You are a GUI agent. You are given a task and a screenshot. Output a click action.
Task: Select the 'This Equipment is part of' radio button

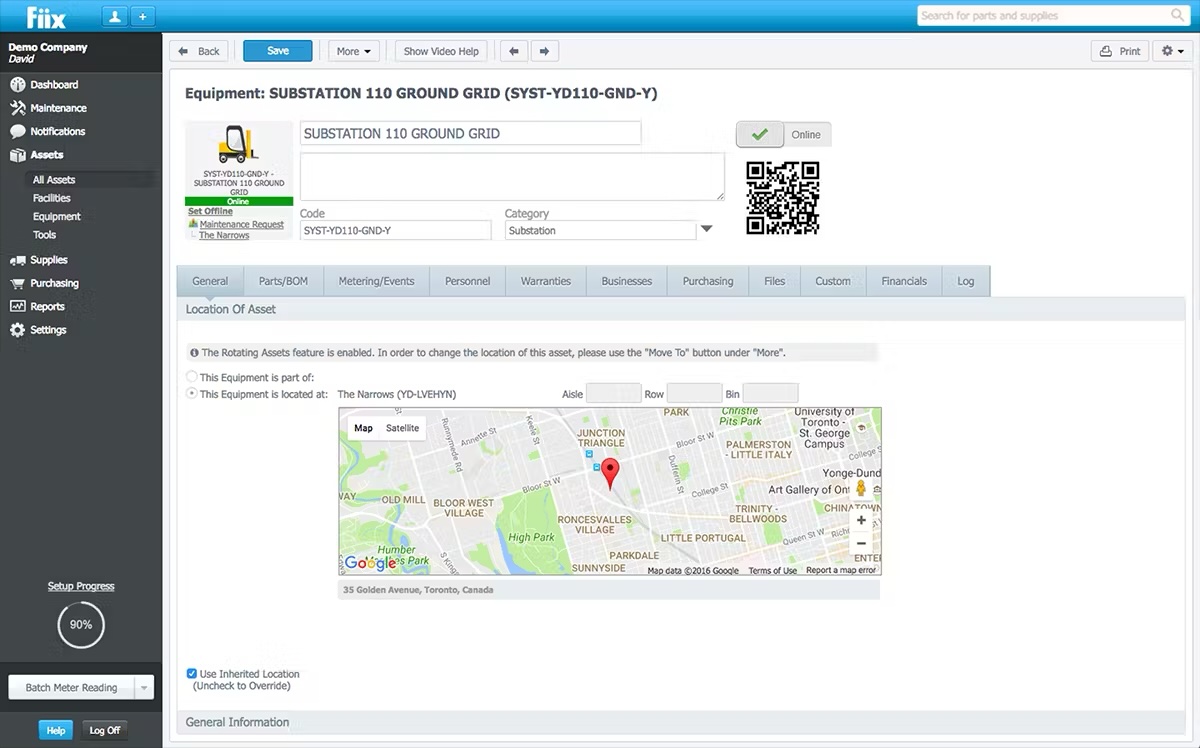[191, 376]
